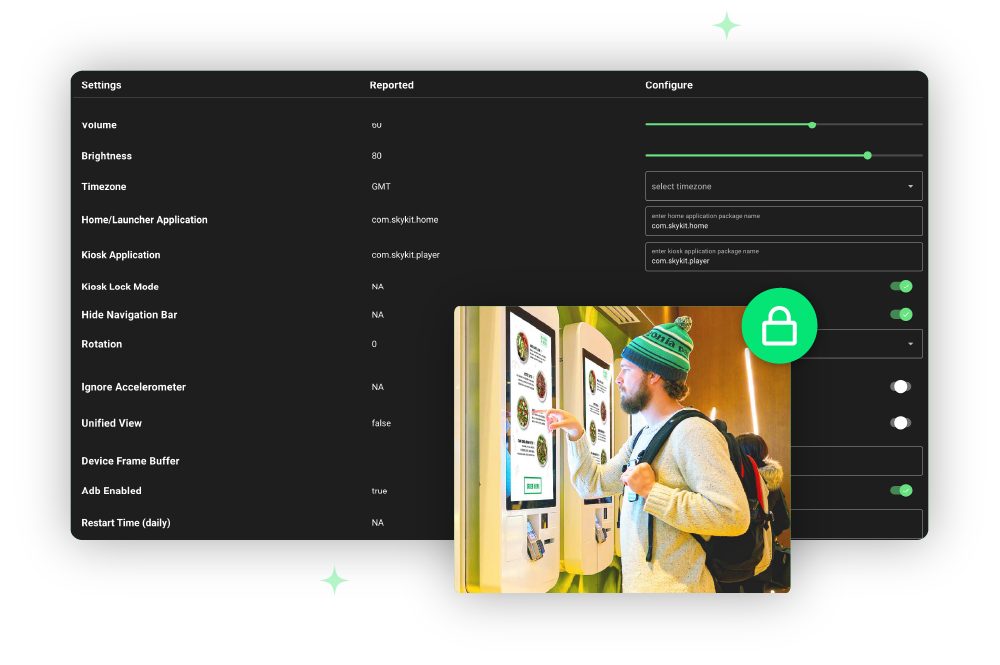Open the select timezone dropdown
This screenshot has width=1000, height=665.
click(783, 186)
